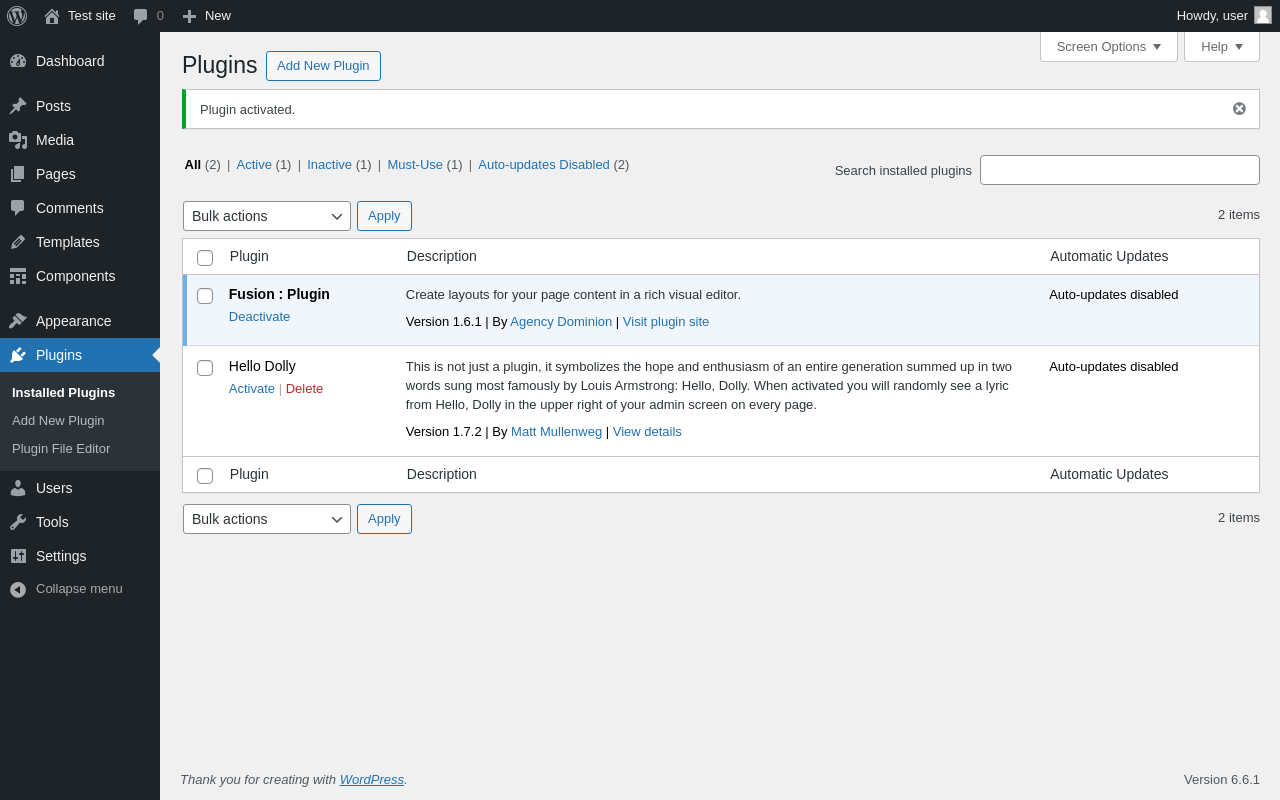Focus the Search installed plugins field

point(1120,170)
